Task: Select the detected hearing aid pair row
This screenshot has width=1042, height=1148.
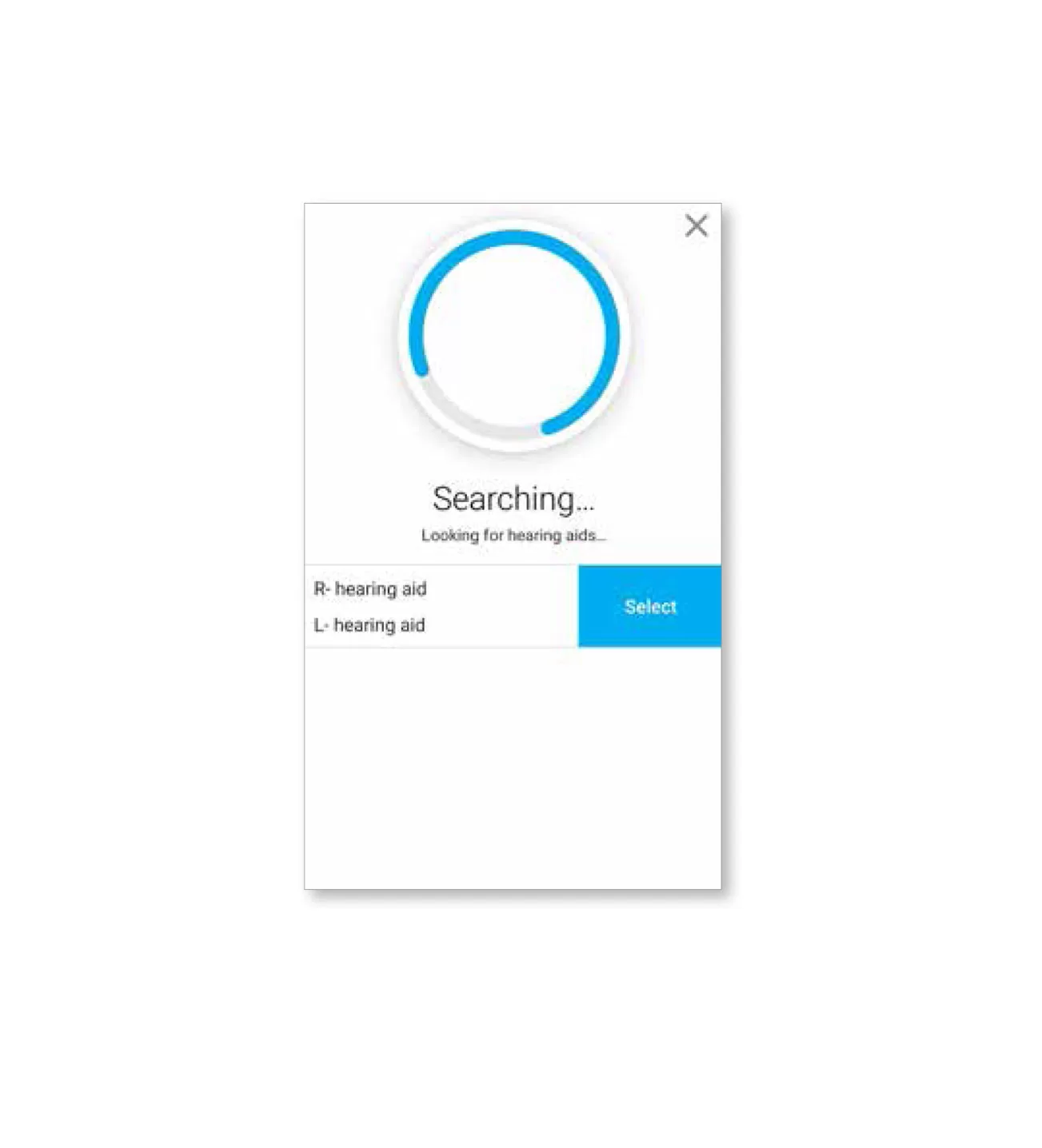Action: pyautogui.click(x=513, y=606)
